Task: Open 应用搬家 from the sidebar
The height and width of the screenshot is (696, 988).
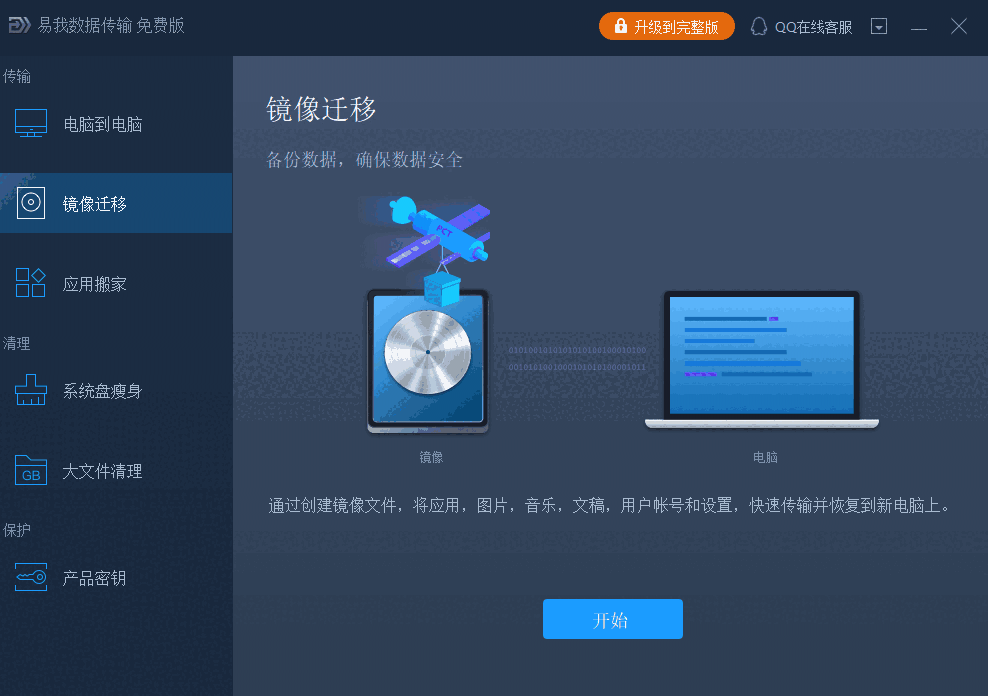Action: pyautogui.click(x=94, y=283)
